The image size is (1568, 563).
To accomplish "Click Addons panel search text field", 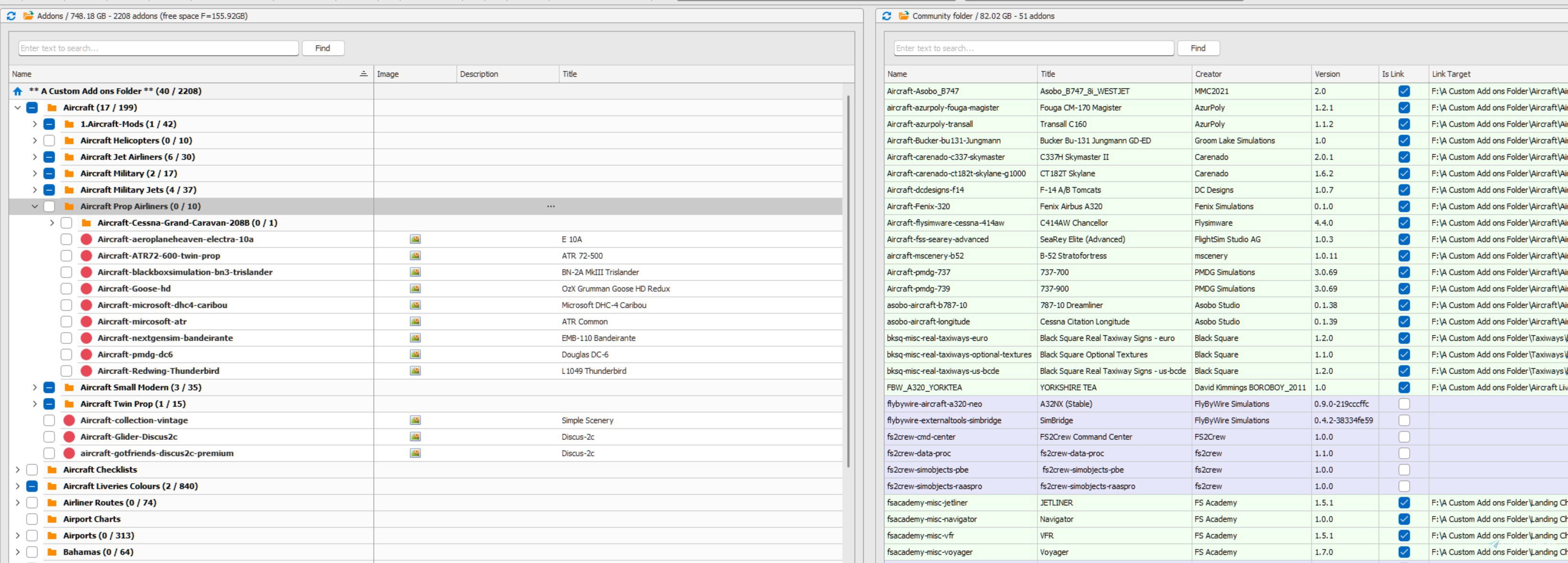I will point(158,48).
